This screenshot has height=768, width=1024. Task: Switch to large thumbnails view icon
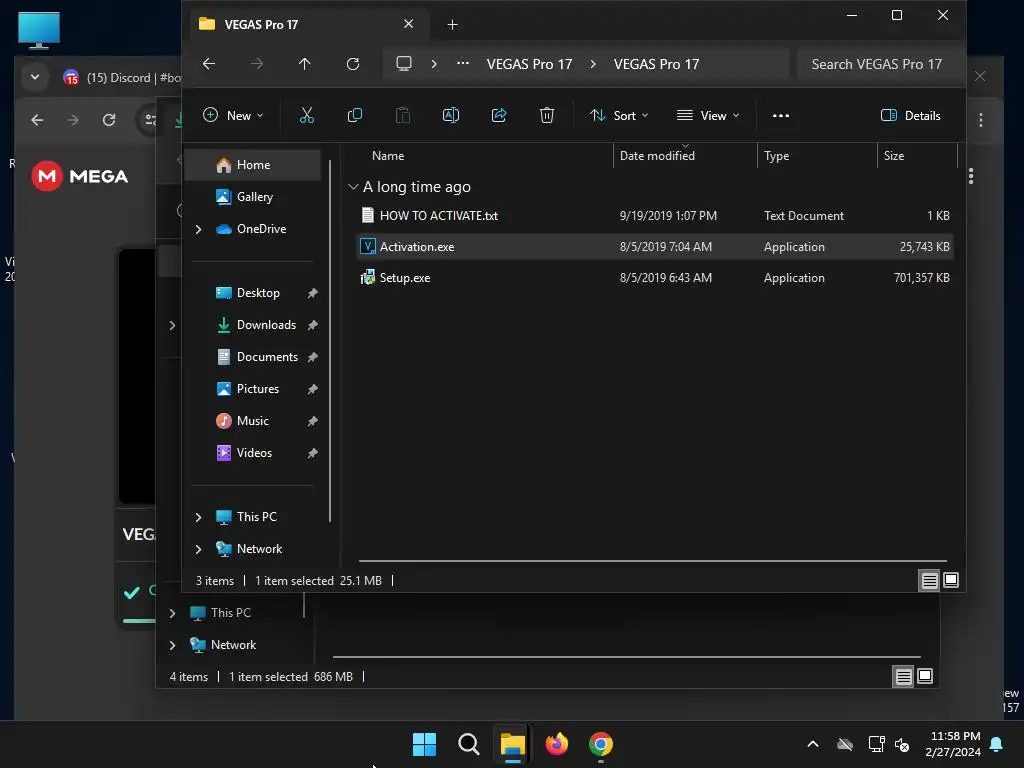(951, 580)
